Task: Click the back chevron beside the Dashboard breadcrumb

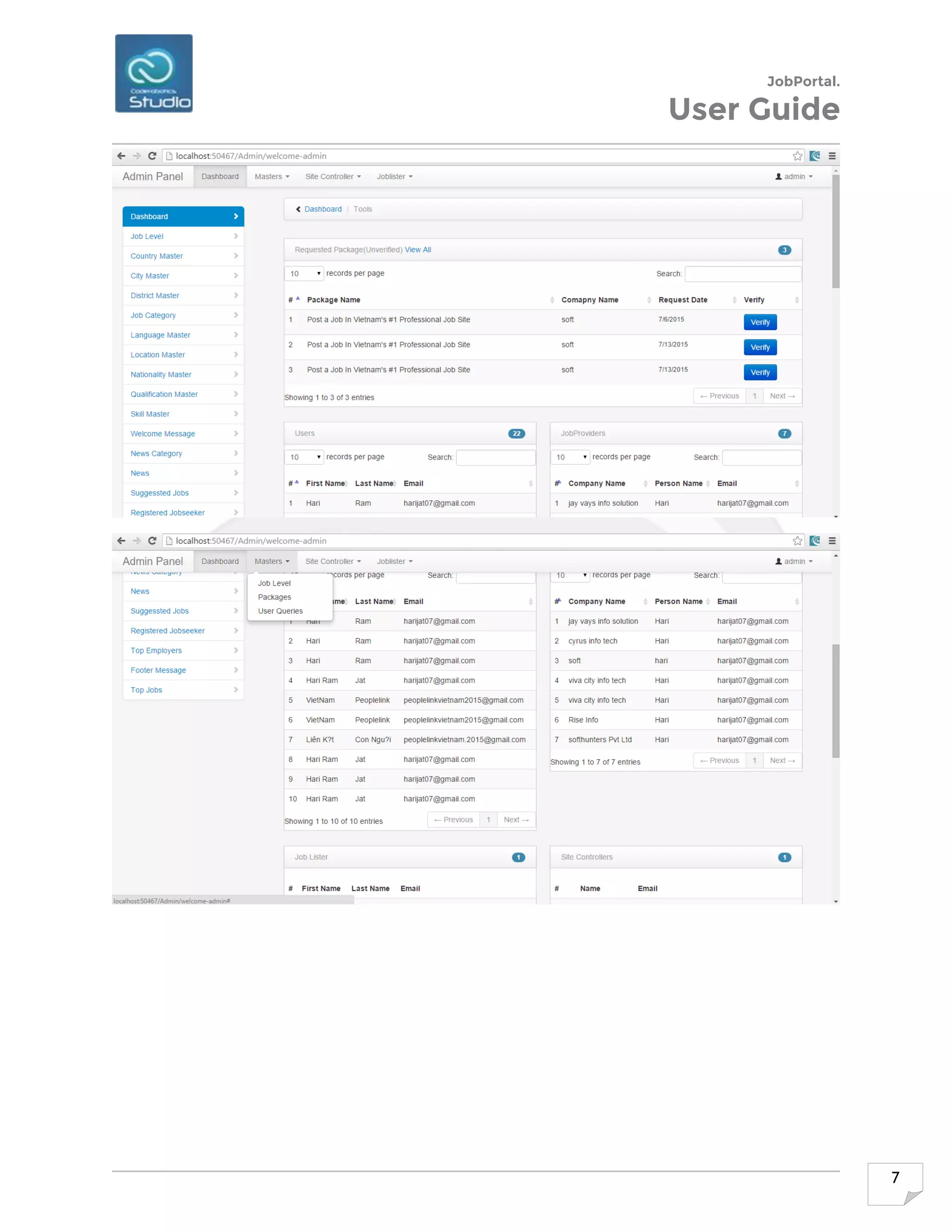Action: pyautogui.click(x=298, y=209)
